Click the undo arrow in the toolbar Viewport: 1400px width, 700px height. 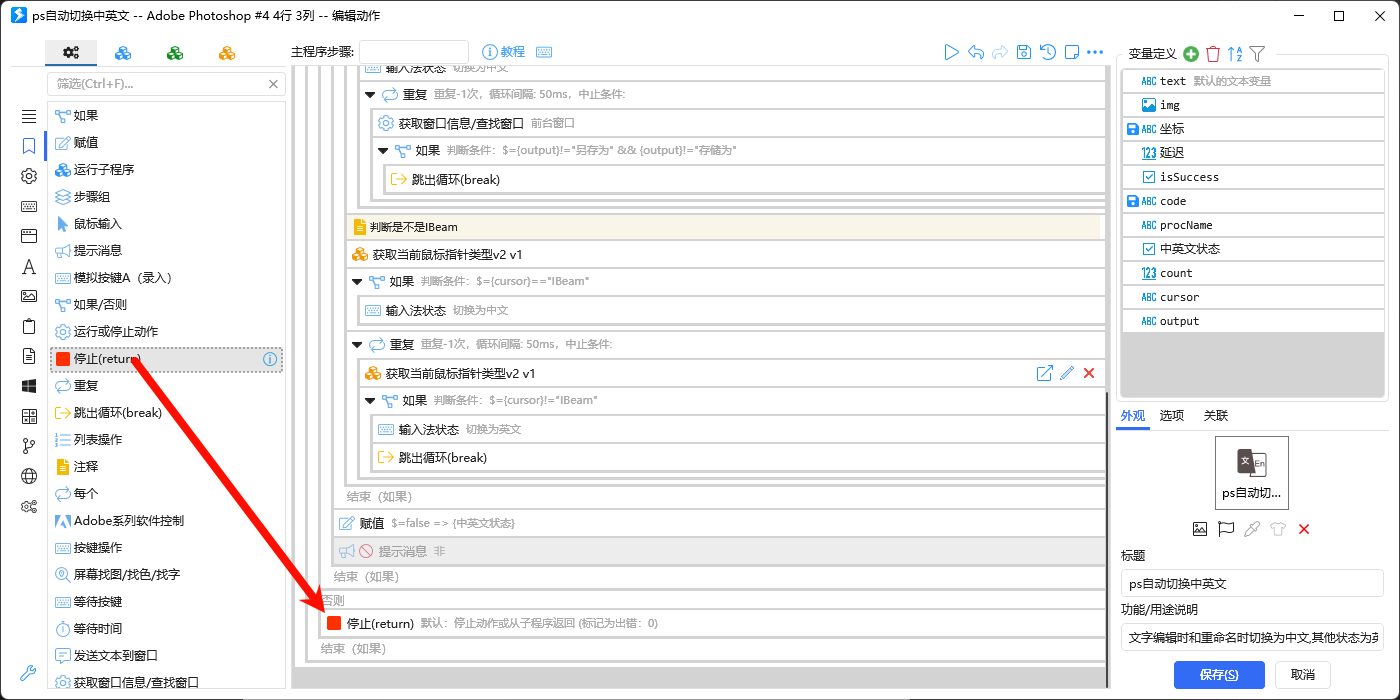click(x=976, y=52)
